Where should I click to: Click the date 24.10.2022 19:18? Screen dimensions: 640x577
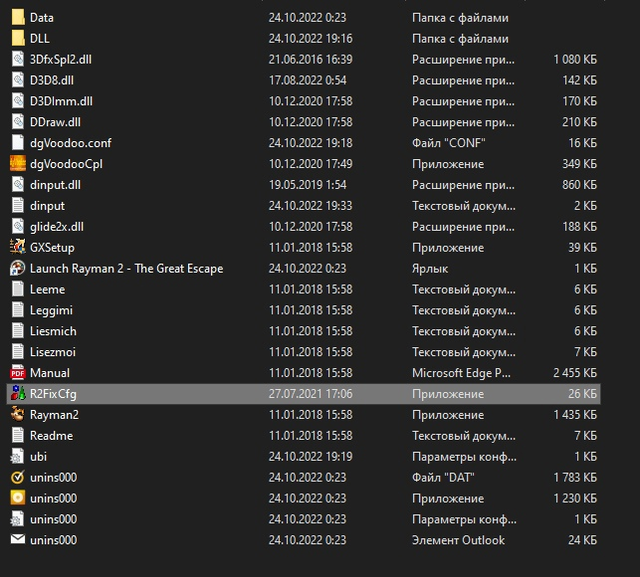(x=310, y=143)
